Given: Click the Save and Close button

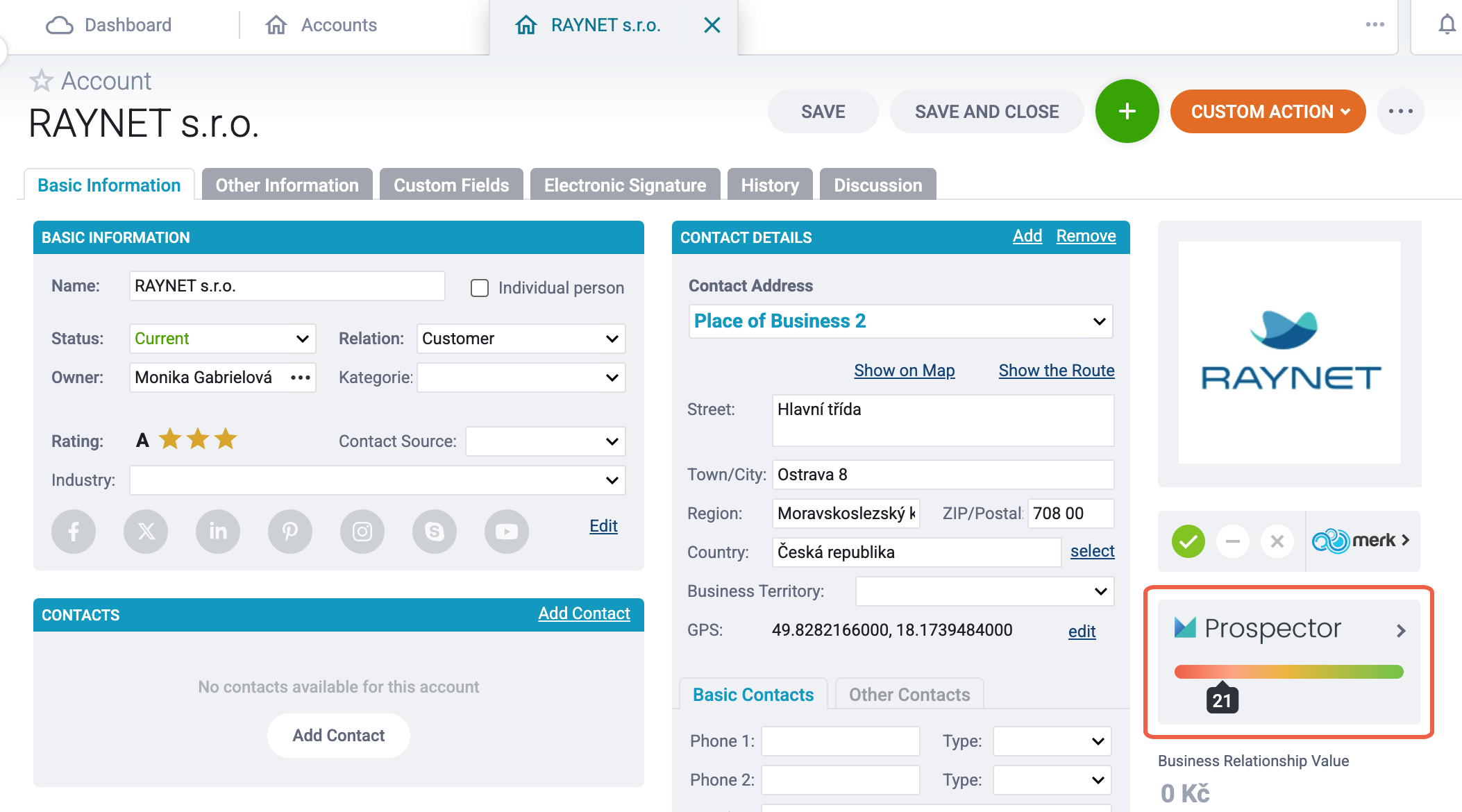Looking at the screenshot, I should point(987,111).
